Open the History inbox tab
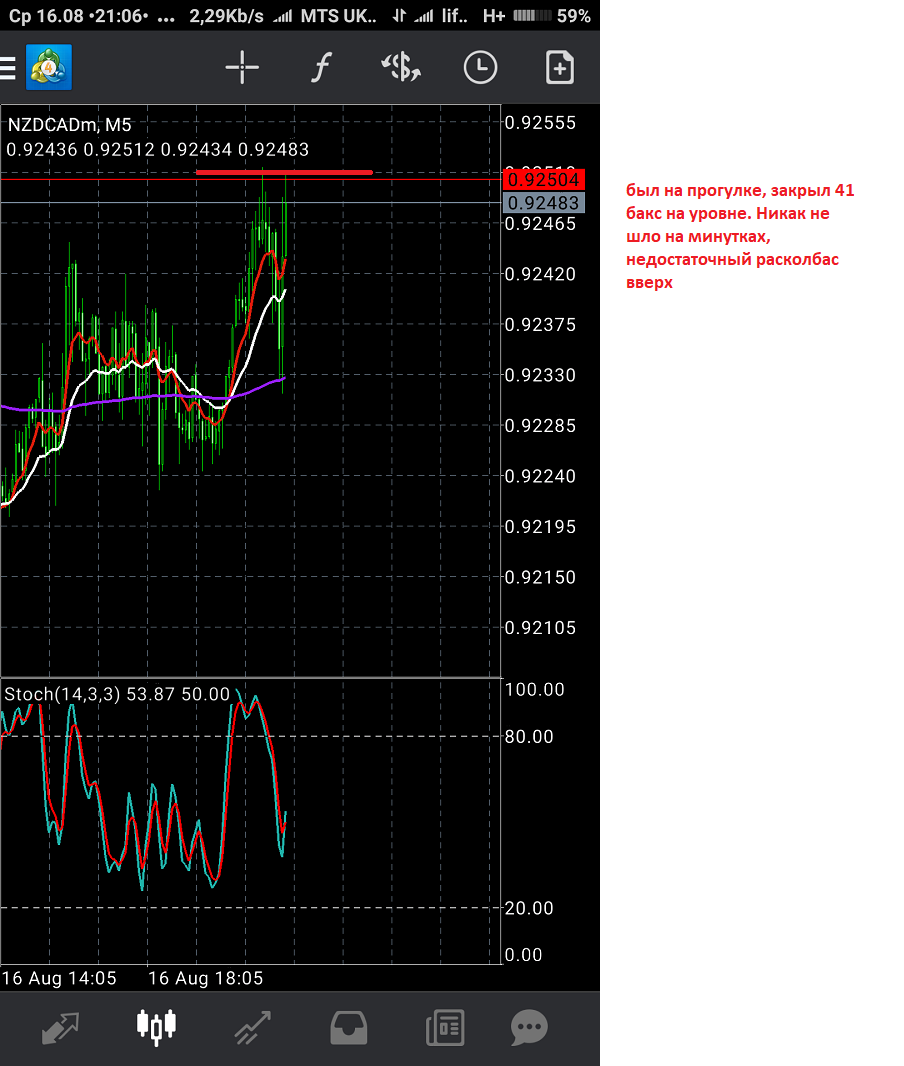Screen dimensions: 904x1066 [x=349, y=1027]
